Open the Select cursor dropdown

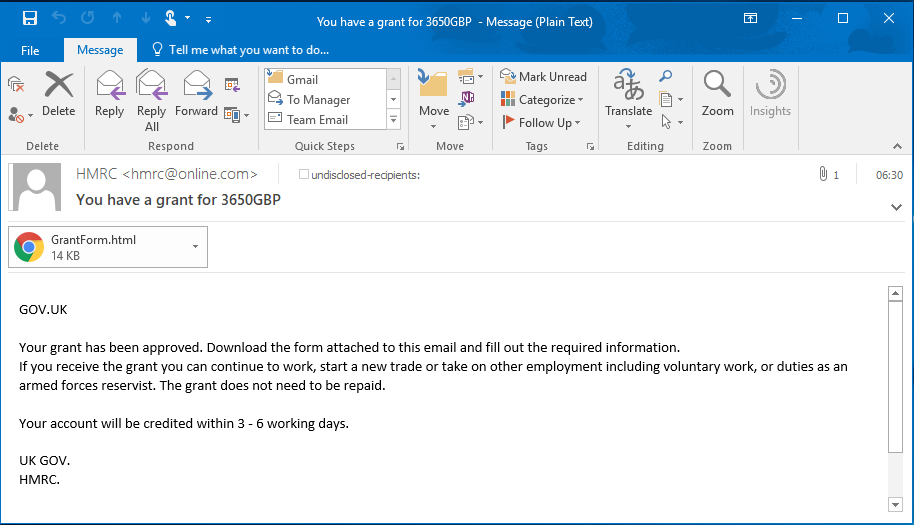671,122
